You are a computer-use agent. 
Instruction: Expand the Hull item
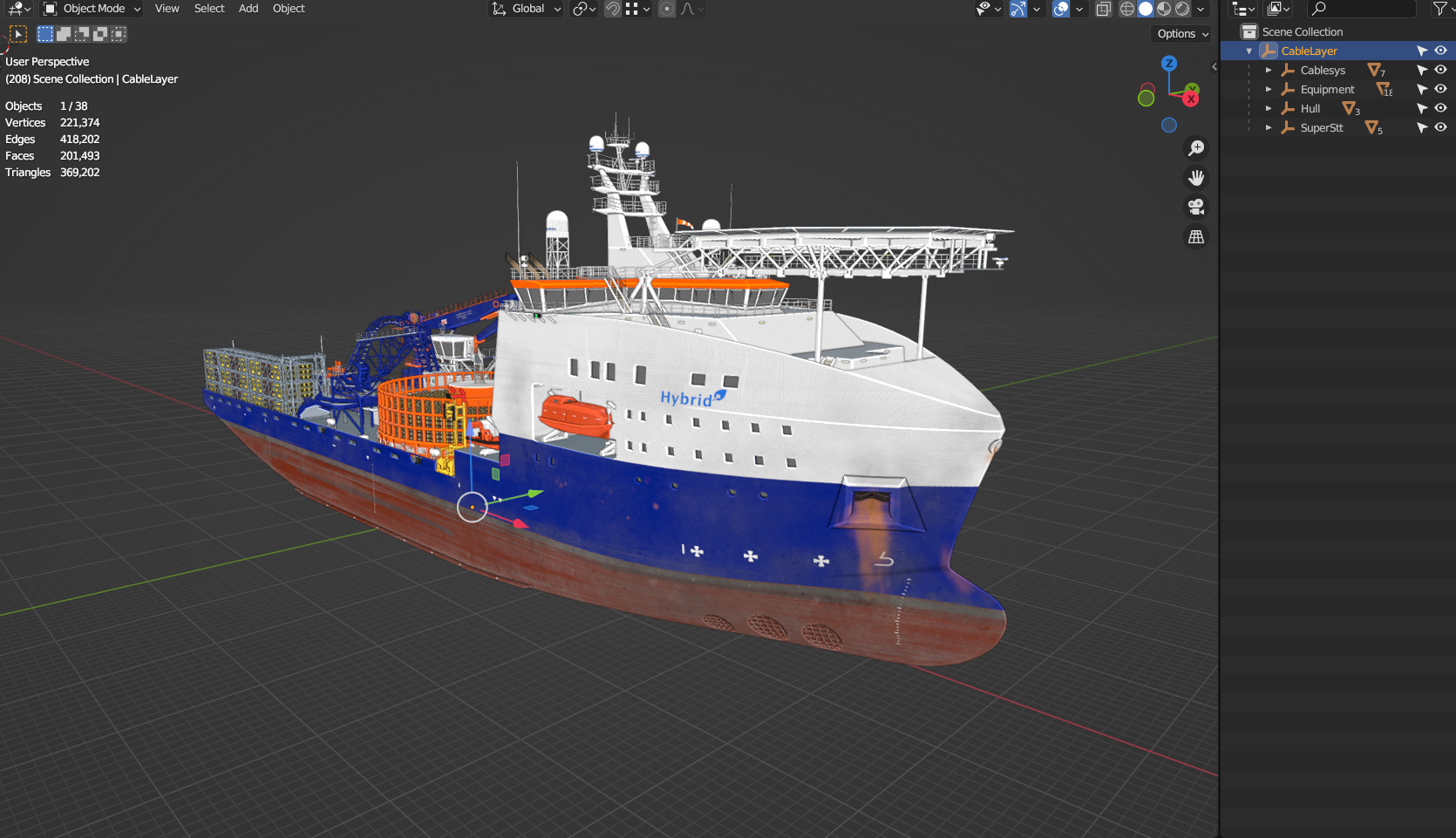pyautogui.click(x=1269, y=109)
